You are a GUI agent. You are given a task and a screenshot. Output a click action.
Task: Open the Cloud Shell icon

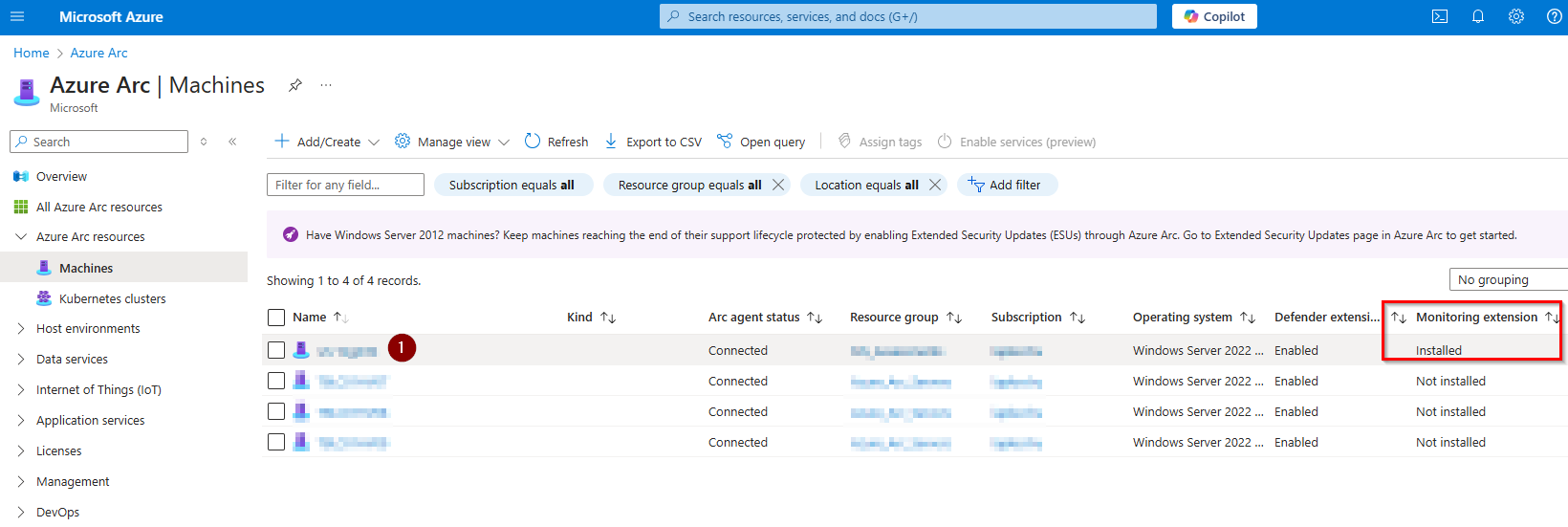pos(1439,16)
